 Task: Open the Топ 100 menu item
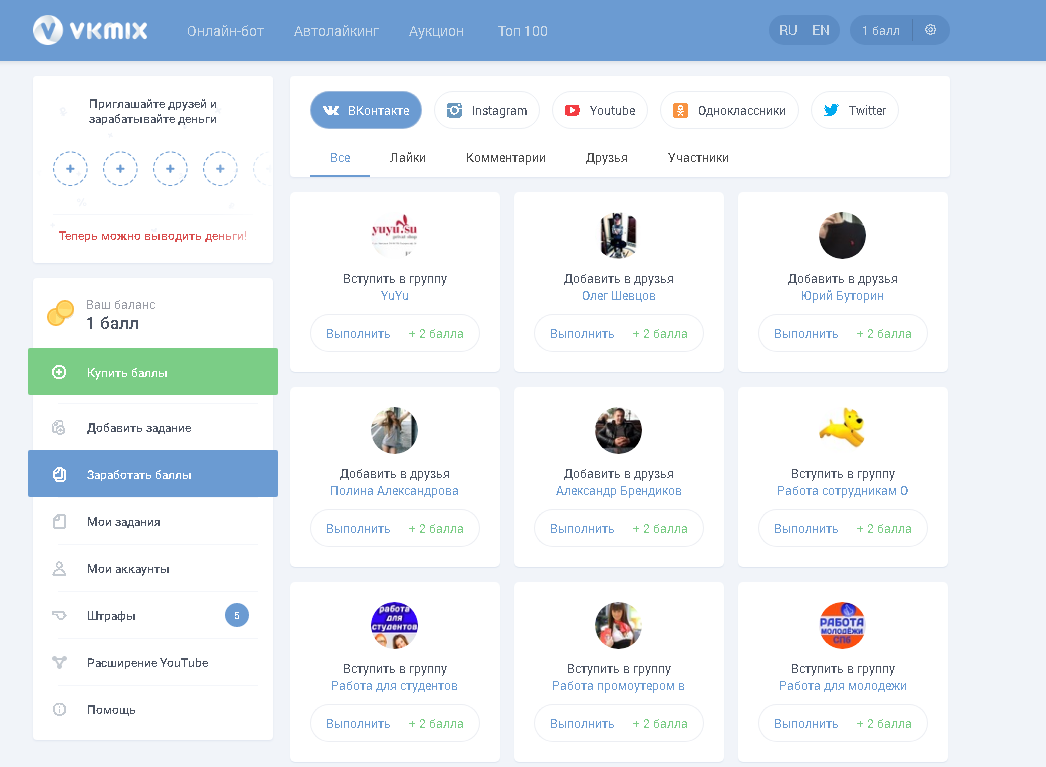522,31
